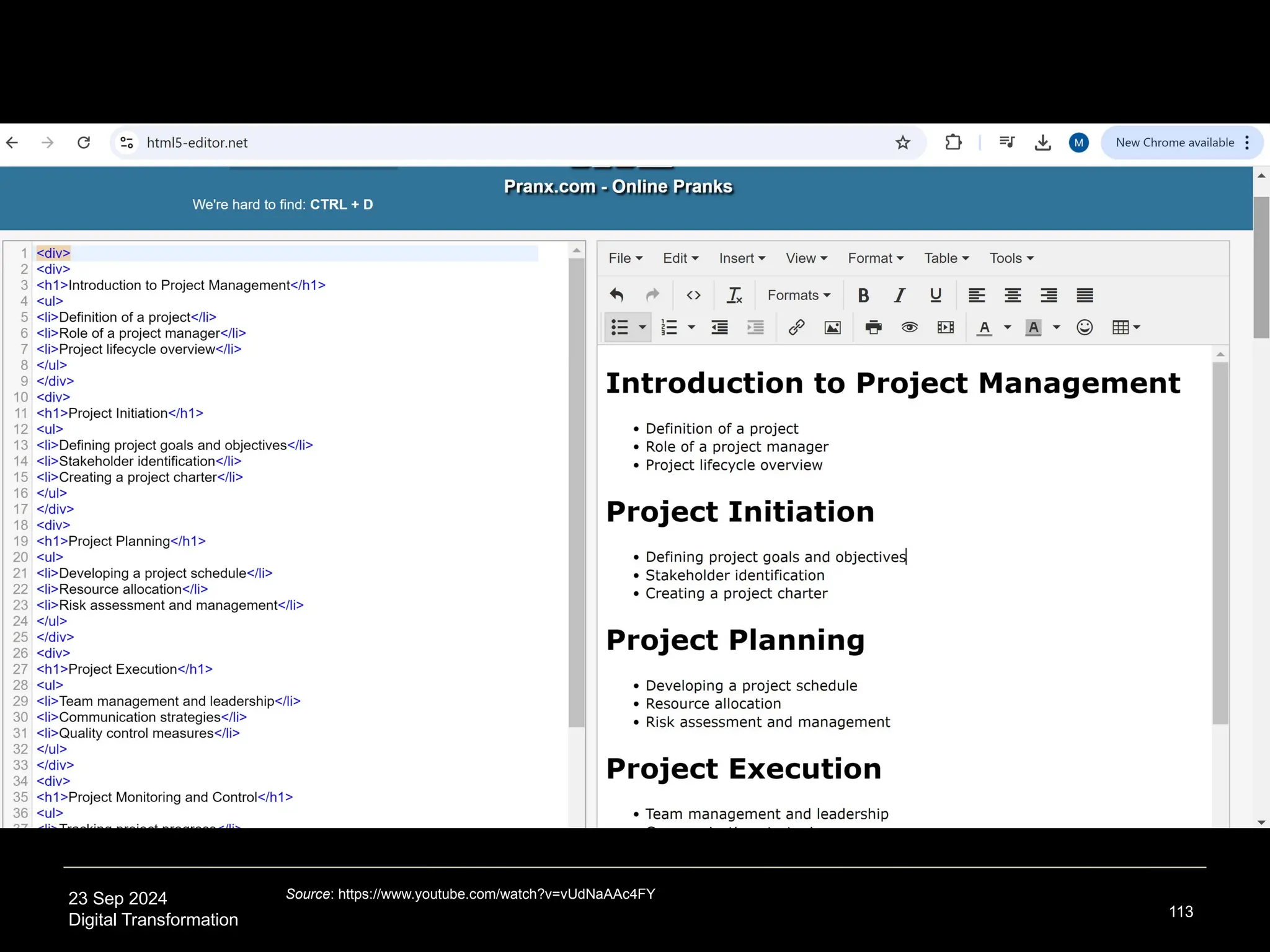Justify text alignment
1270x952 pixels.
pos(1085,295)
